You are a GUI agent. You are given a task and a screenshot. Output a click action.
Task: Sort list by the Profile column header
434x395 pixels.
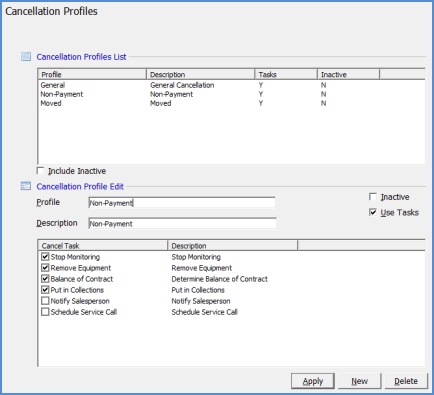tap(92, 74)
